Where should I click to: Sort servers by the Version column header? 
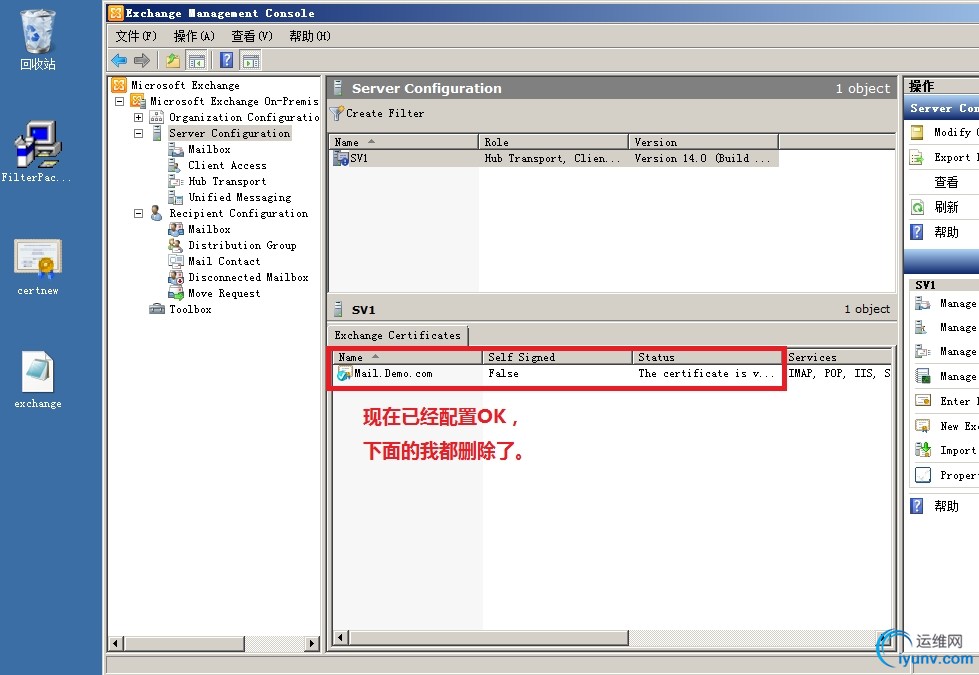[x=704, y=142]
